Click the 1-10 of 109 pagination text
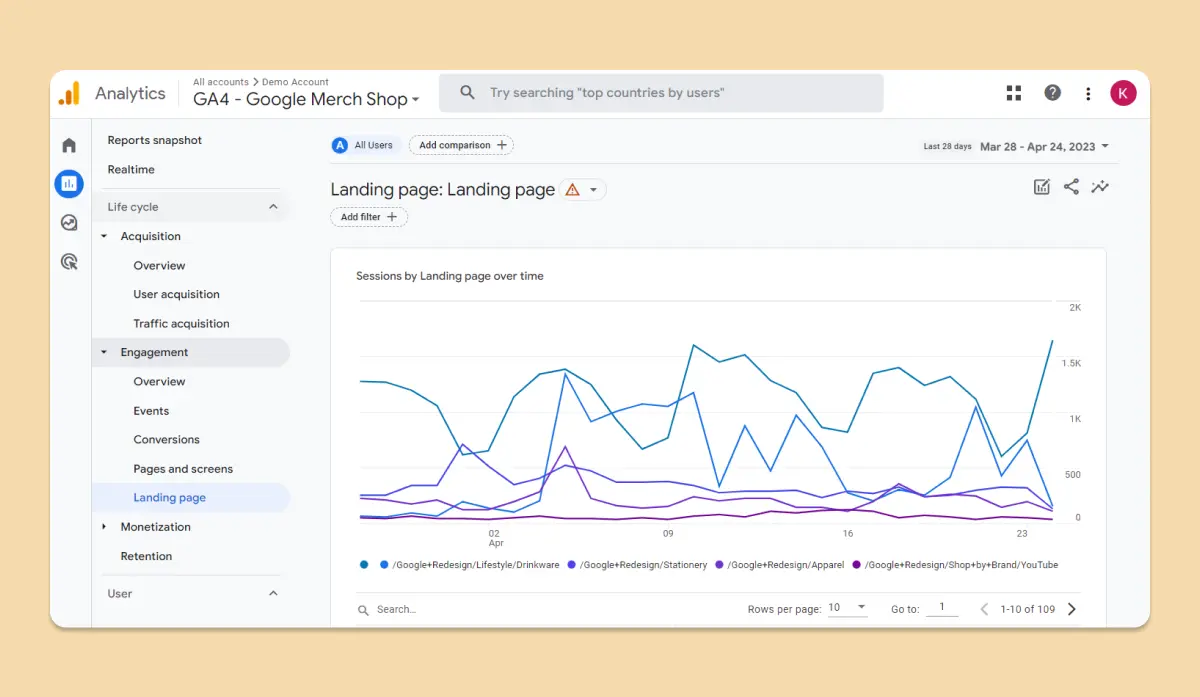This screenshot has width=1200, height=697. pyautogui.click(x=1028, y=609)
